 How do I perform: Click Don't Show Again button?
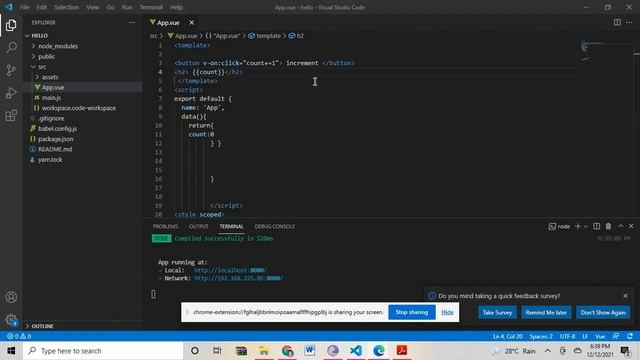point(603,312)
